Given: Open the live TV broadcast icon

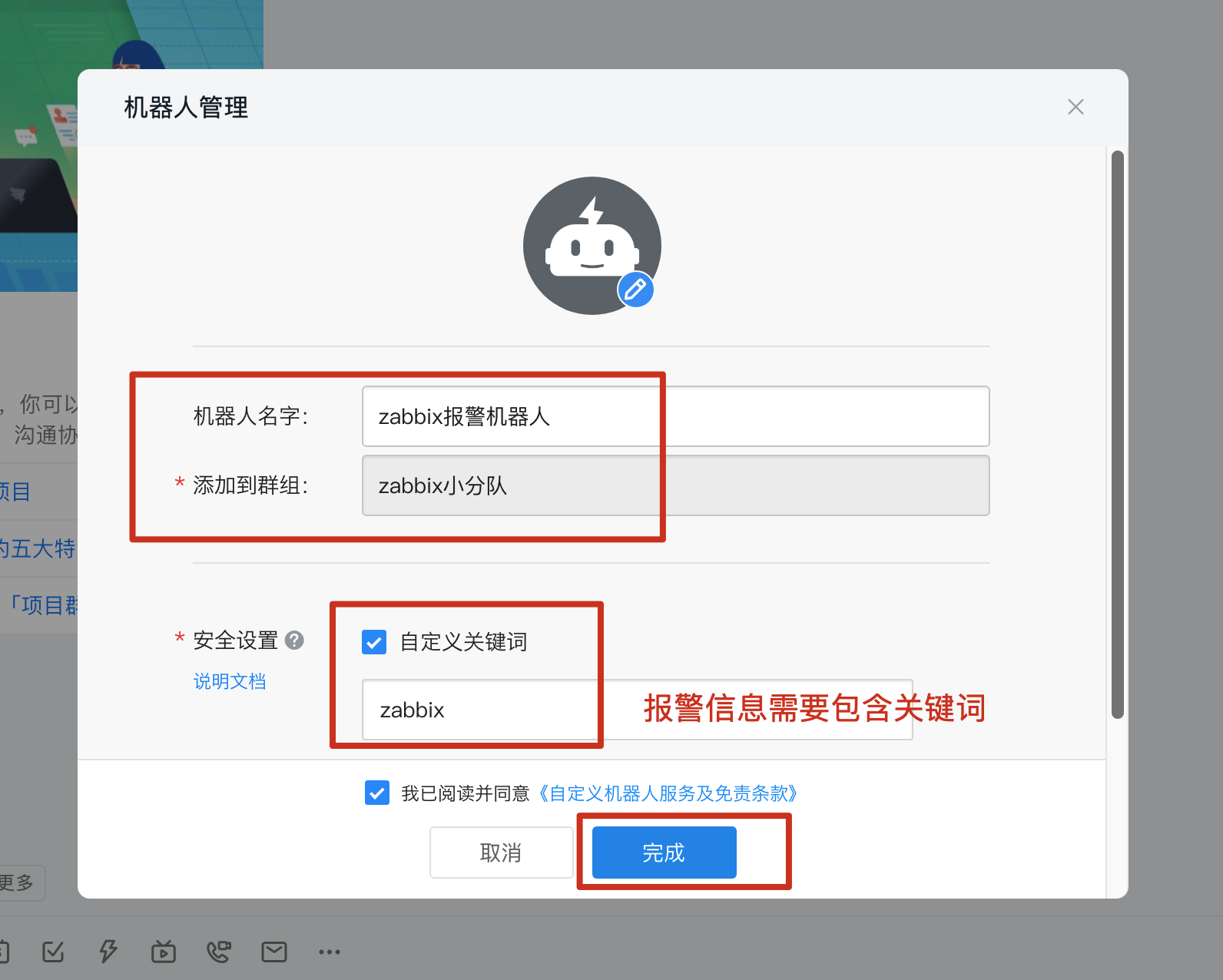Looking at the screenshot, I should coord(164,952).
